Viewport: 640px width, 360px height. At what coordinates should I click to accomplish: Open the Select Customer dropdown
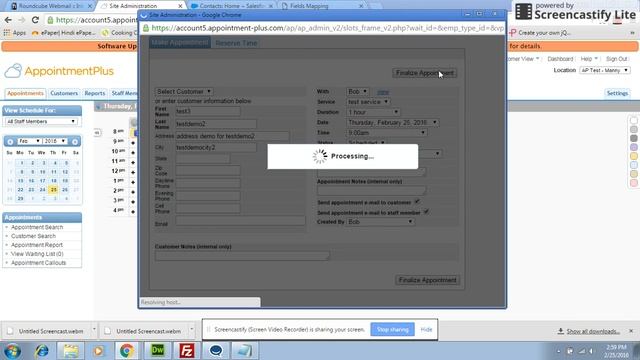(184, 91)
